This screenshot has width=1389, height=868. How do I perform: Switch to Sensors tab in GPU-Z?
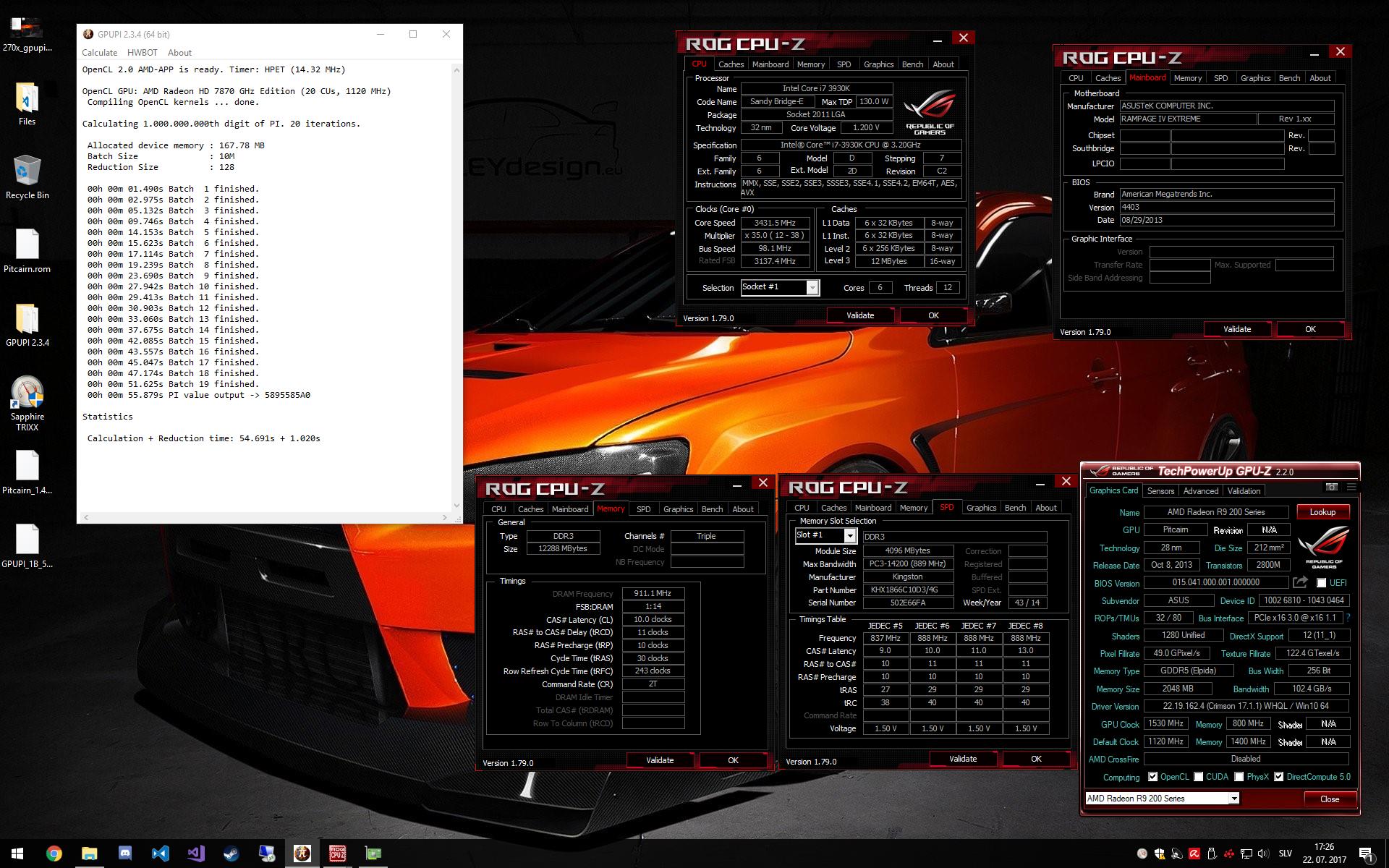tap(1160, 491)
